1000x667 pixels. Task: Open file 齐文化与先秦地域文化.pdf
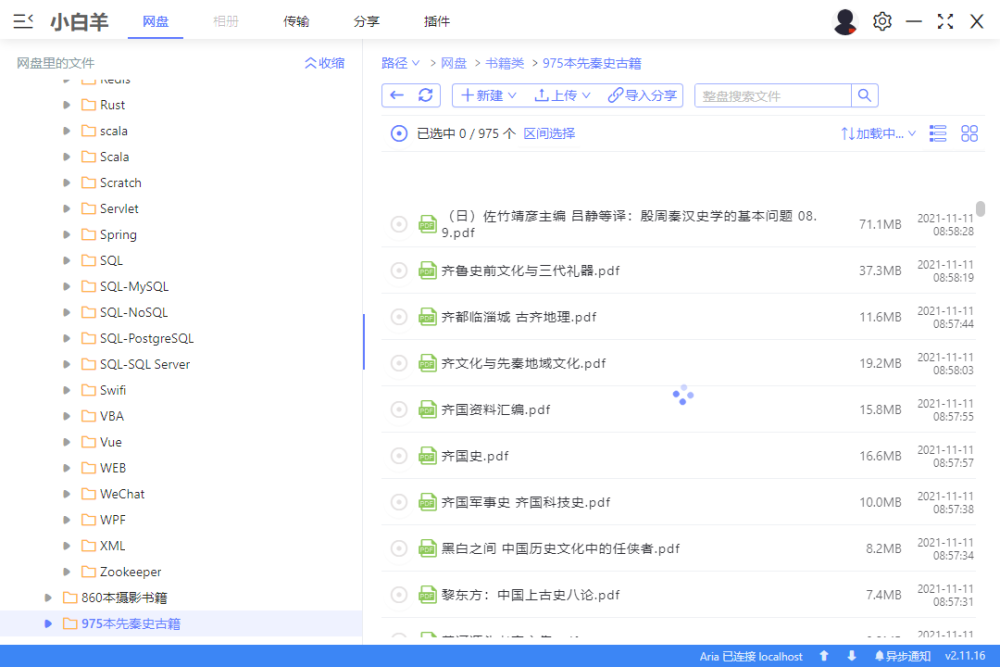[x=524, y=363]
